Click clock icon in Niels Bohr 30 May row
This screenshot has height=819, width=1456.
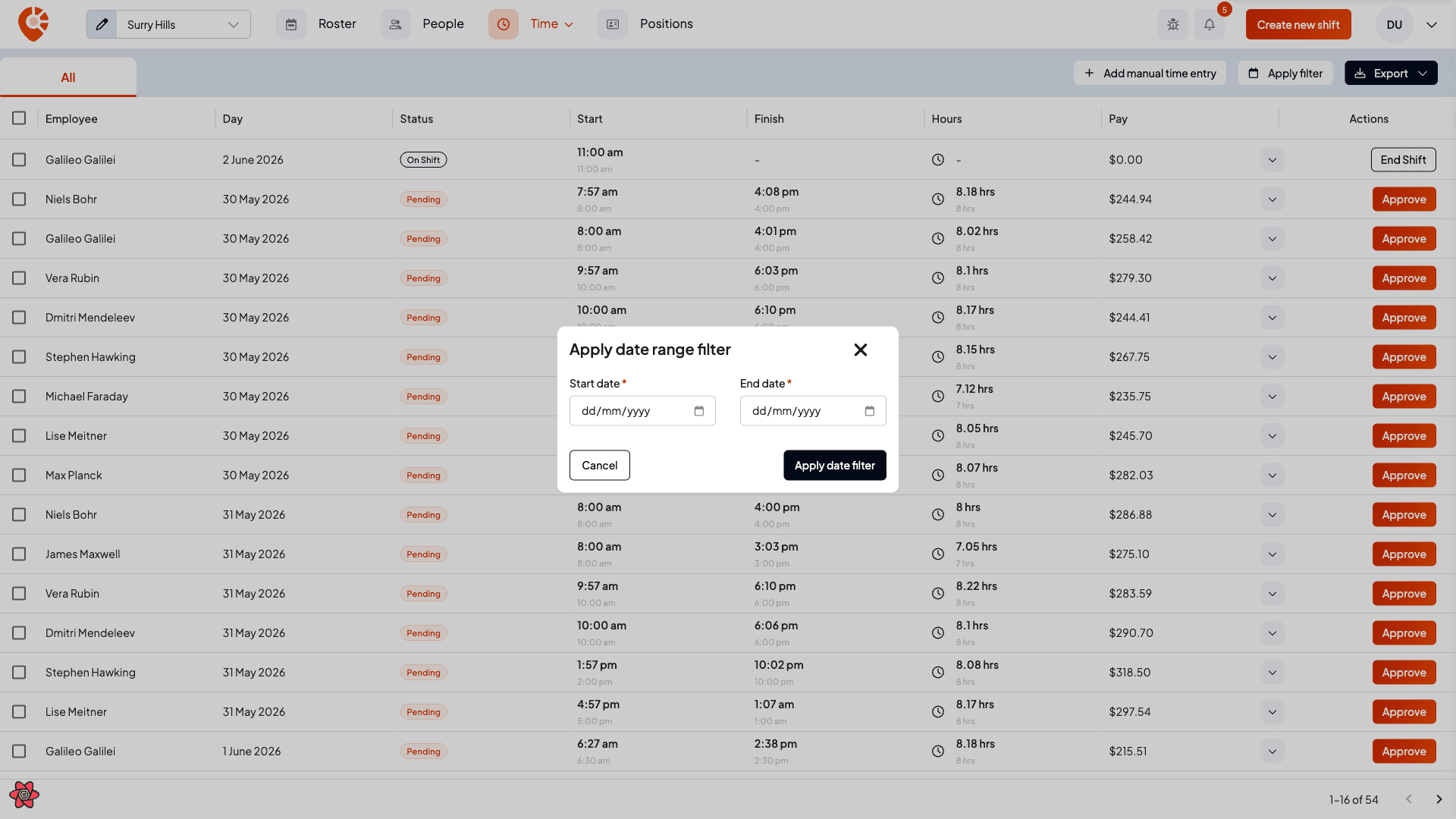[938, 199]
